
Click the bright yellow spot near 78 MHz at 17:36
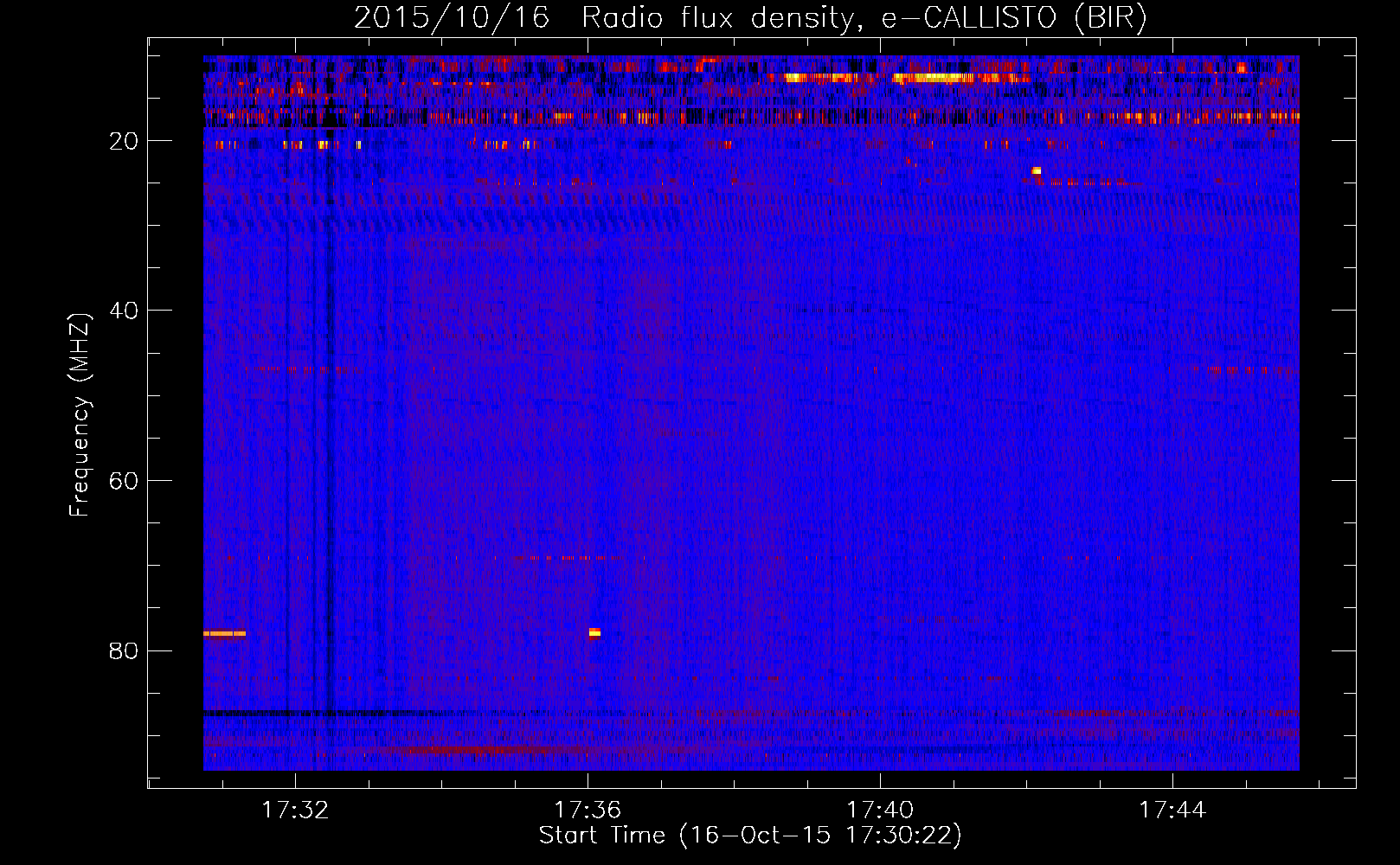[x=594, y=632]
